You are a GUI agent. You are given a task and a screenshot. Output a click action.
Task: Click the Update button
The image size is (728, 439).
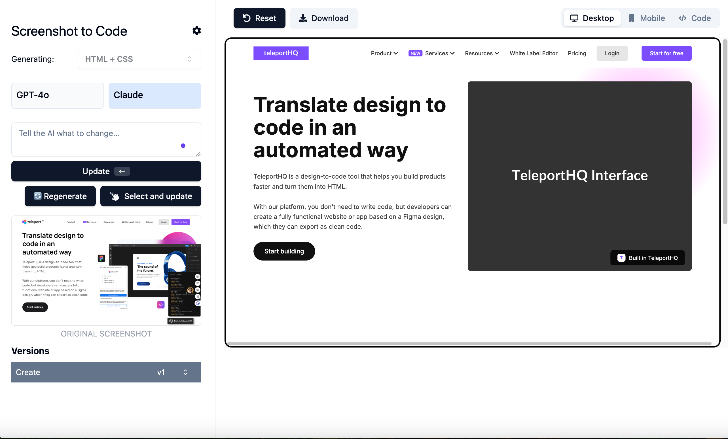coord(106,171)
